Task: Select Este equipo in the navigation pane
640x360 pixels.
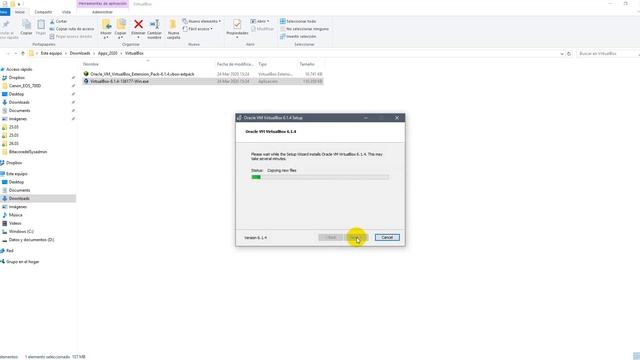Action: 17,173
